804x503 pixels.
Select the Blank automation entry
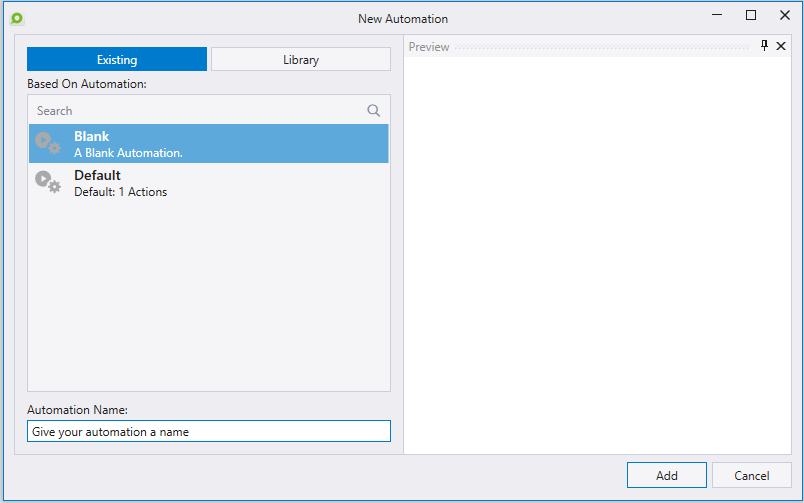209,144
